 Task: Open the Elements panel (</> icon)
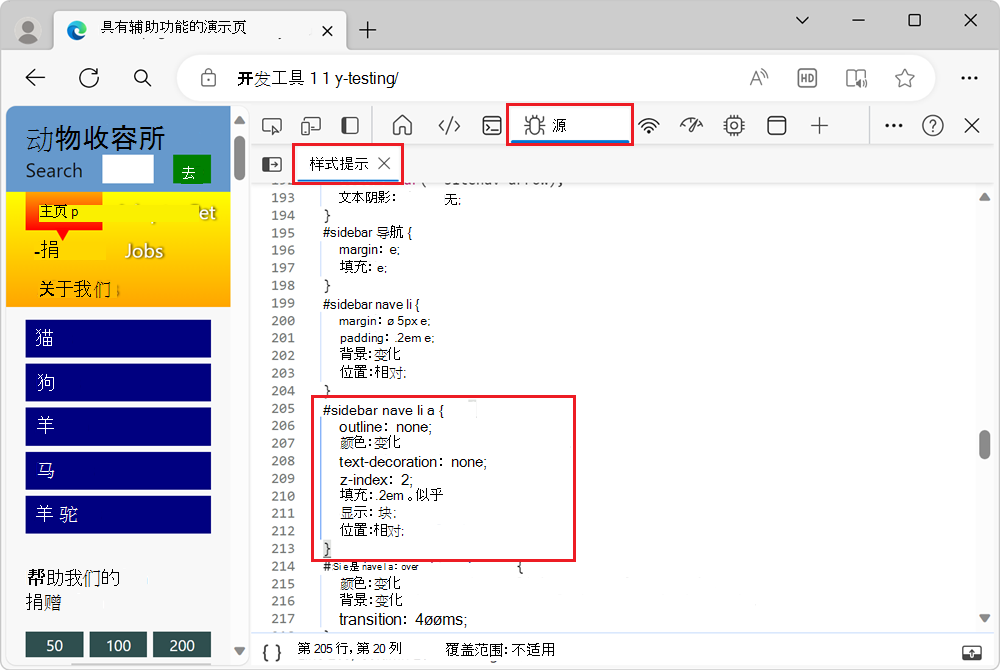pos(449,125)
